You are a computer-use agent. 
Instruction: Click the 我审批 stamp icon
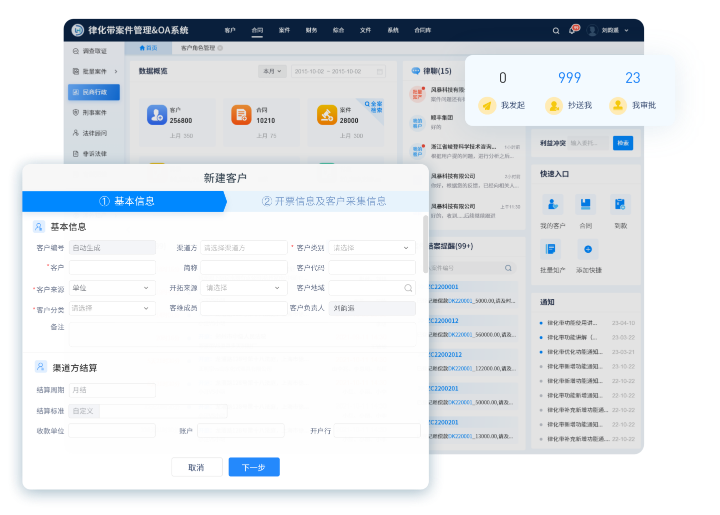coord(618,106)
